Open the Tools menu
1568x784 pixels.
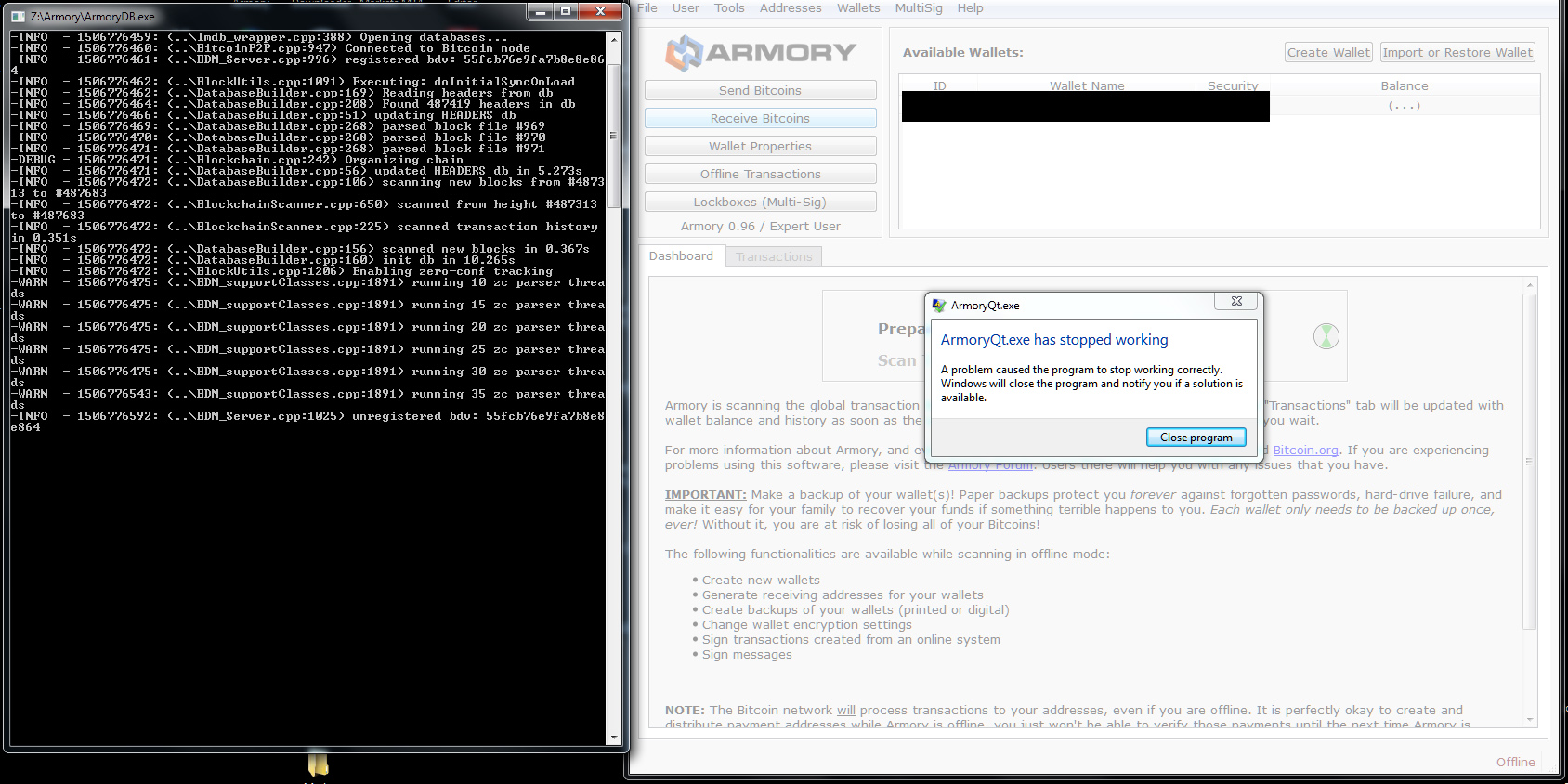[x=729, y=7]
